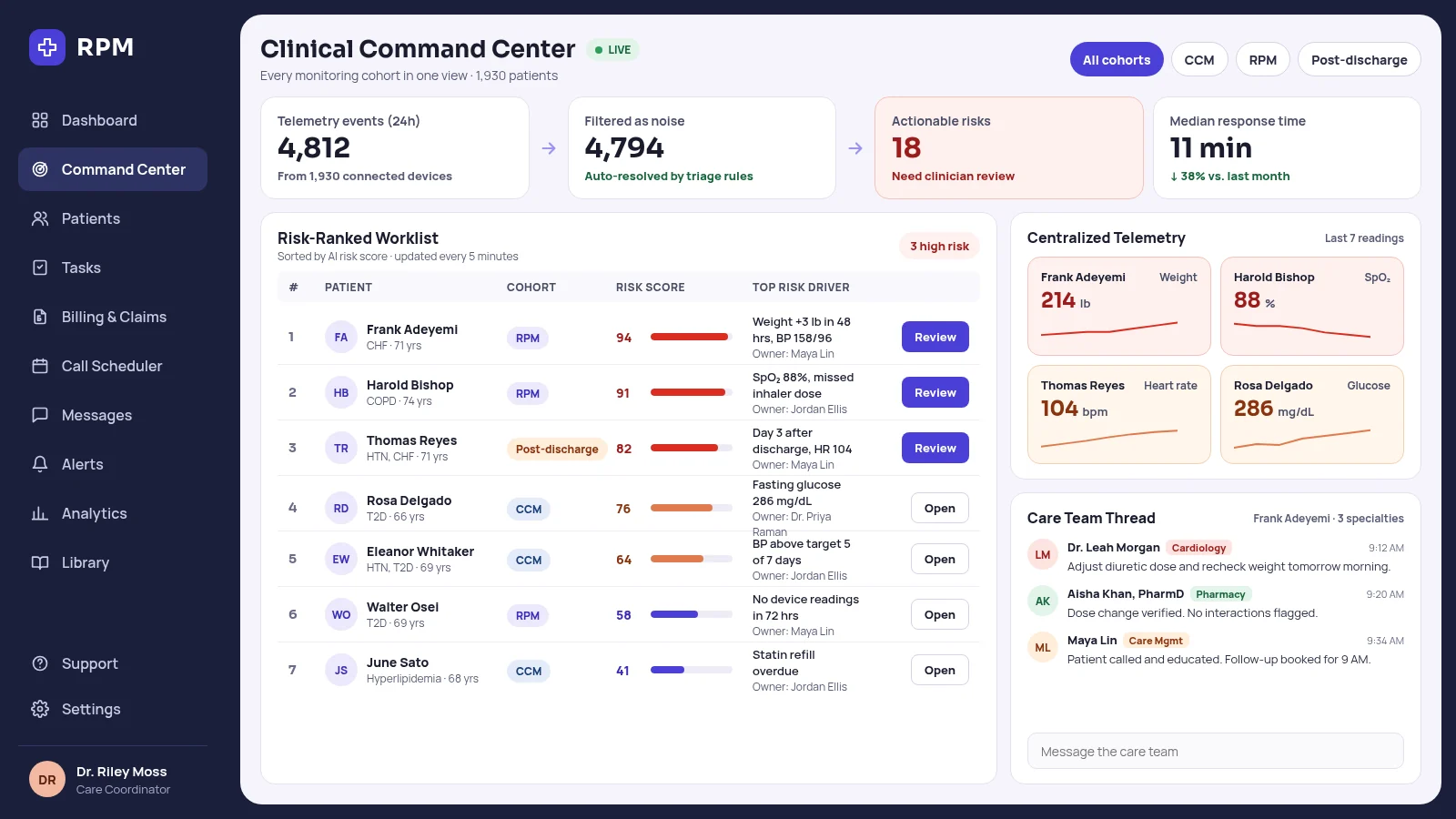Image resolution: width=1456 pixels, height=819 pixels.
Task: Click Dr. Riley Moss avatar
Action: pyautogui.click(x=47, y=780)
